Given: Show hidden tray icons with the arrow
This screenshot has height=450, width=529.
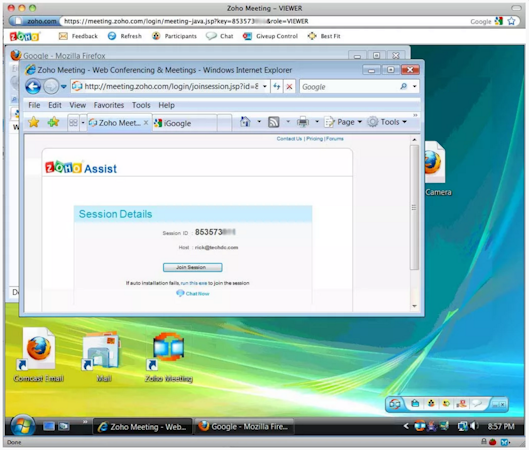Looking at the screenshot, I should tap(407, 426).
